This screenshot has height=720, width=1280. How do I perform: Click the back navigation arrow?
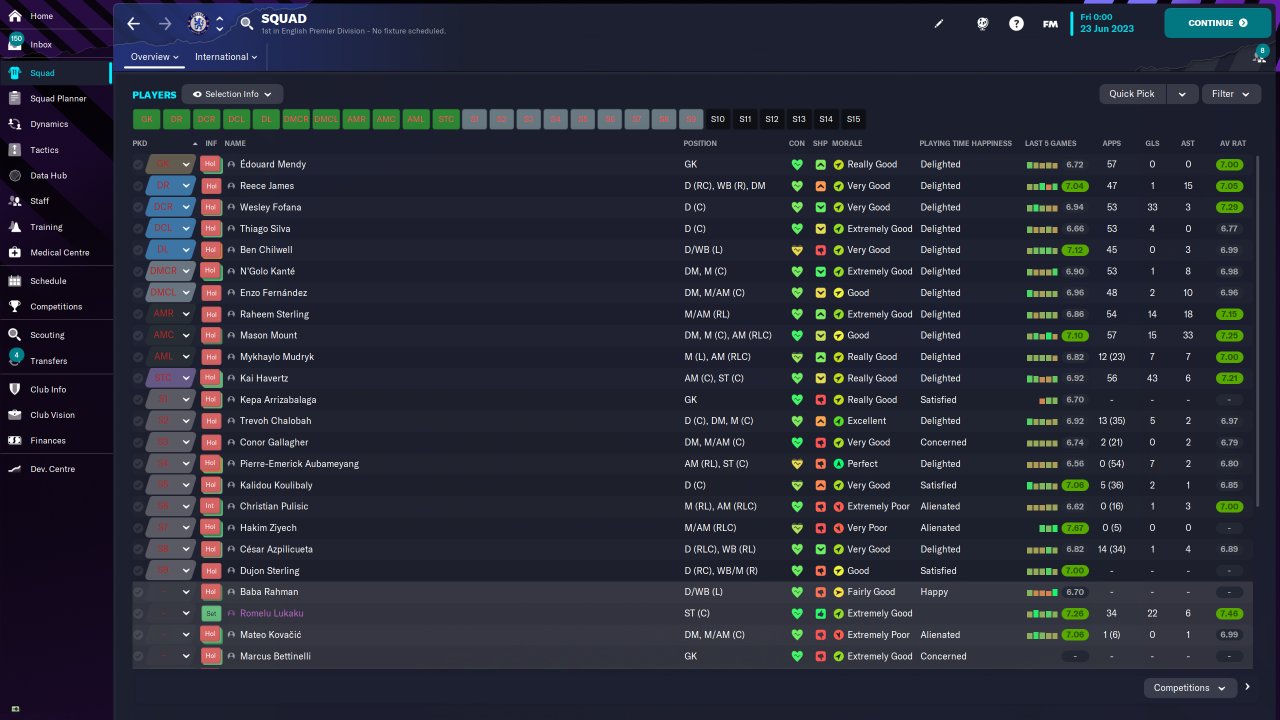tap(133, 23)
